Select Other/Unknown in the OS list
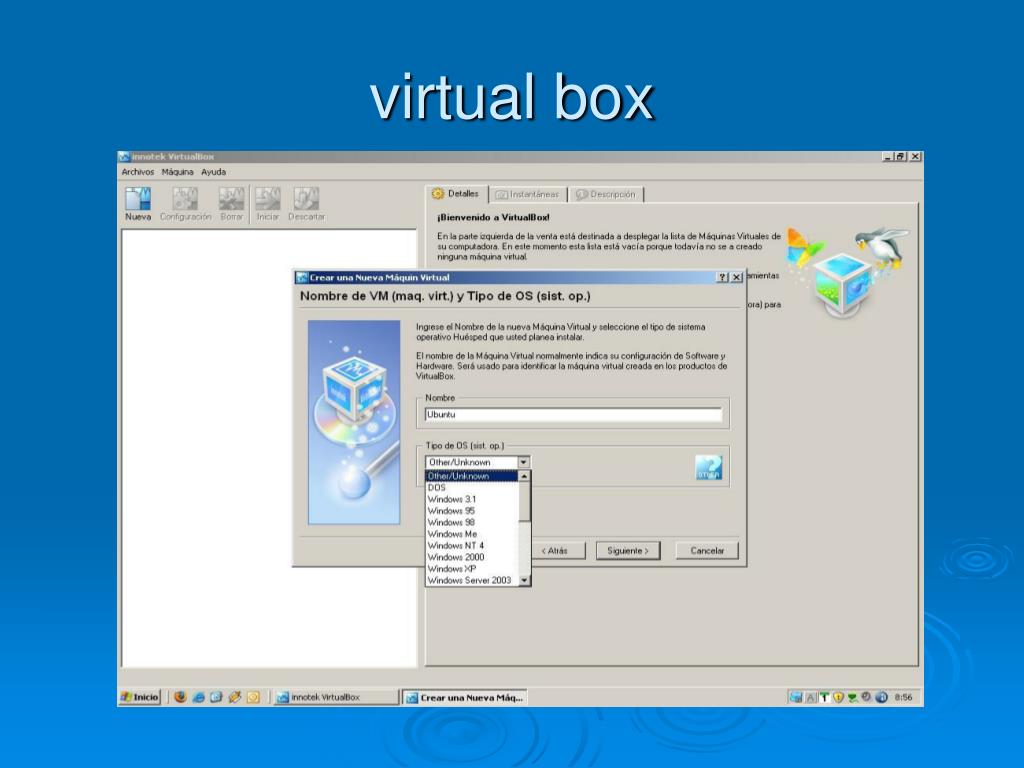 point(472,476)
